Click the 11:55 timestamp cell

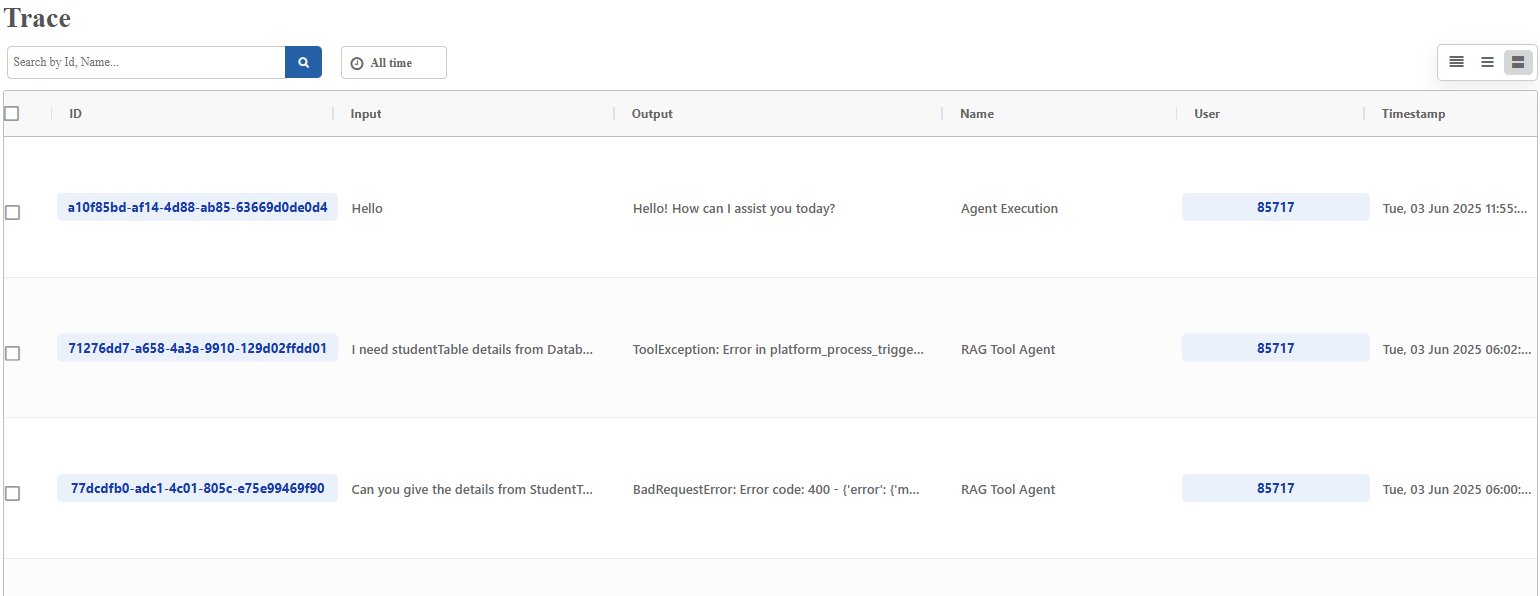click(1455, 209)
